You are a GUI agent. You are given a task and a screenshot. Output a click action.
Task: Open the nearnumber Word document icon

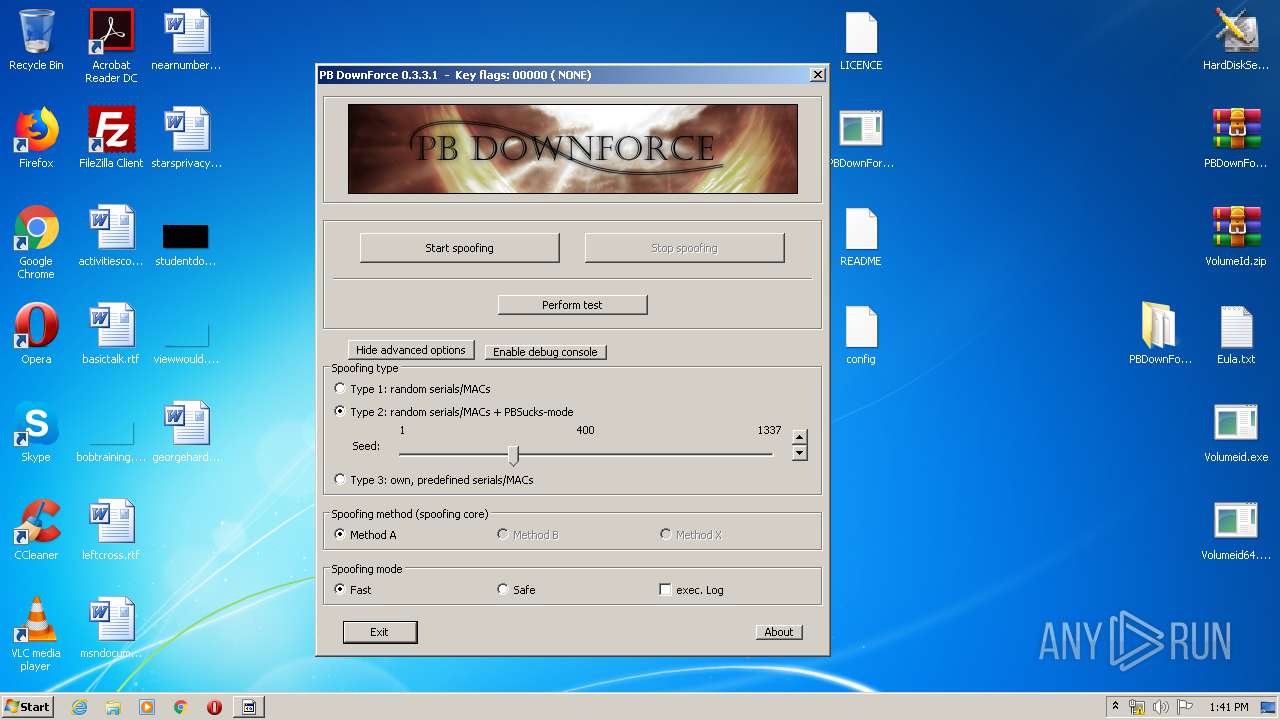tap(186, 40)
